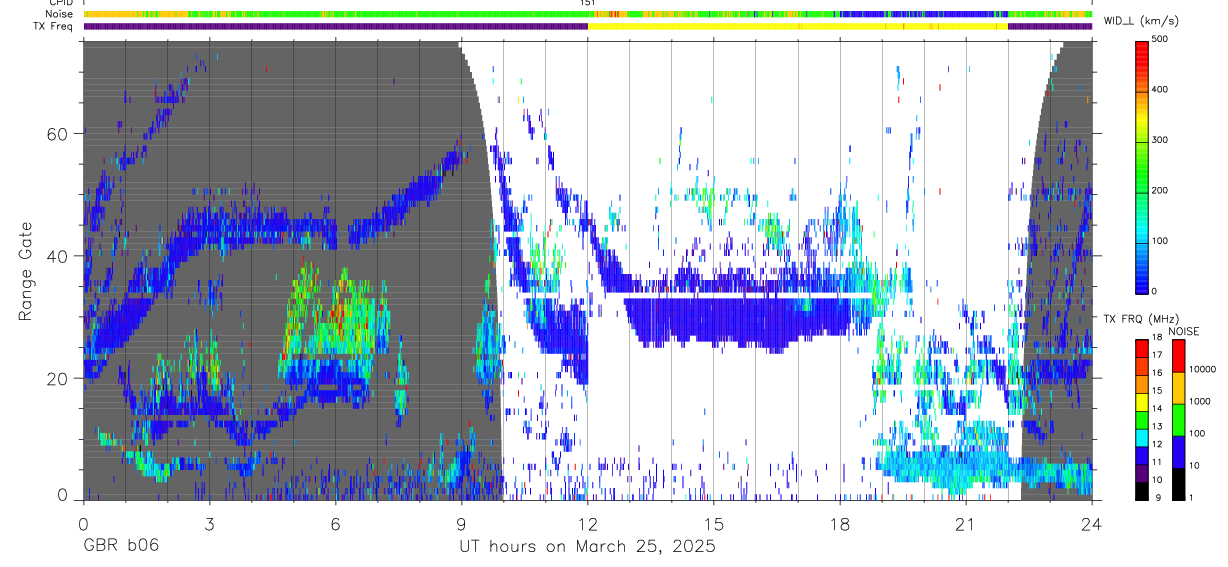The width and height of the screenshot is (1228, 567).
Task: Select the 6 hour tick label on time axis
Action: (x=335, y=524)
